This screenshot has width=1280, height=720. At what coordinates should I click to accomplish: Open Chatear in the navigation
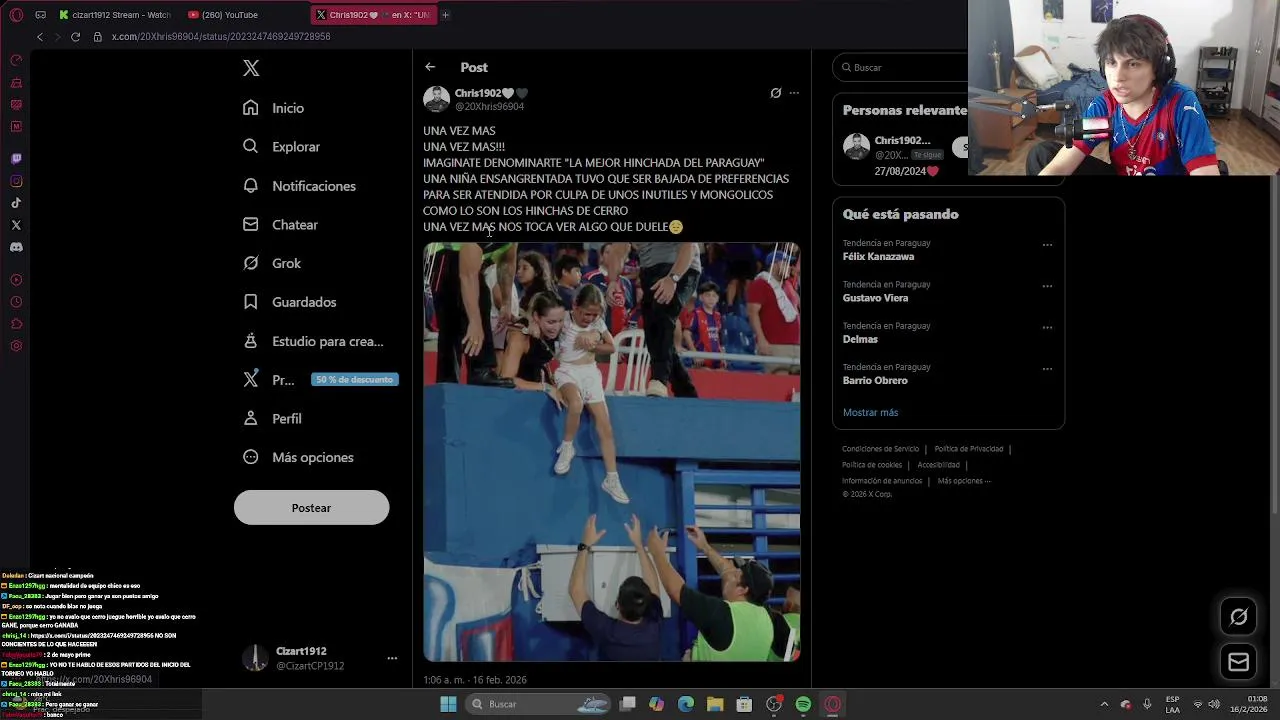[280, 225]
